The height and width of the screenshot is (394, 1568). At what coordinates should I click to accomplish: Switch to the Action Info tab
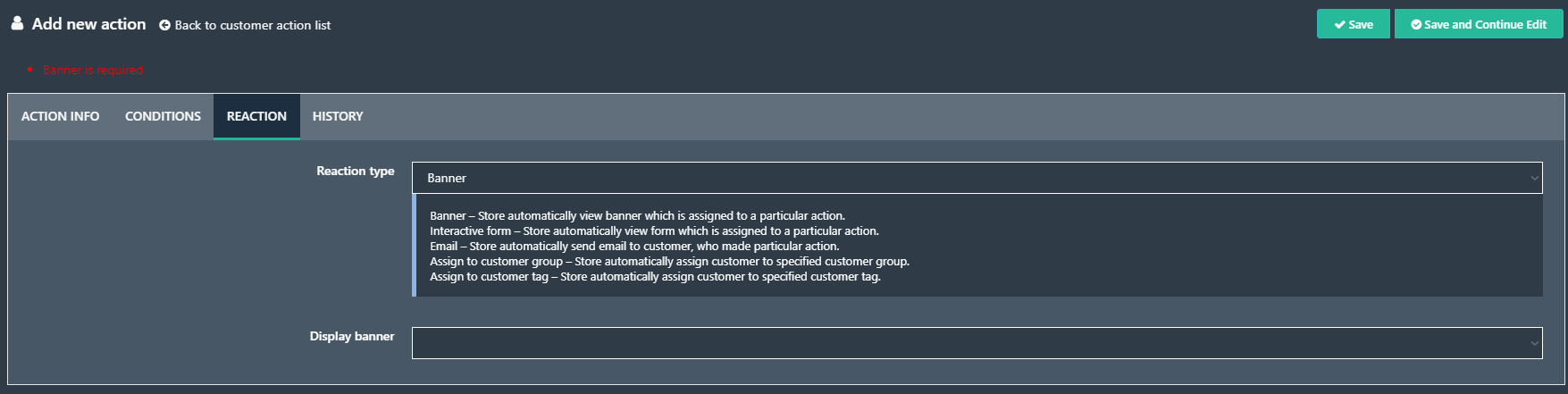point(60,116)
